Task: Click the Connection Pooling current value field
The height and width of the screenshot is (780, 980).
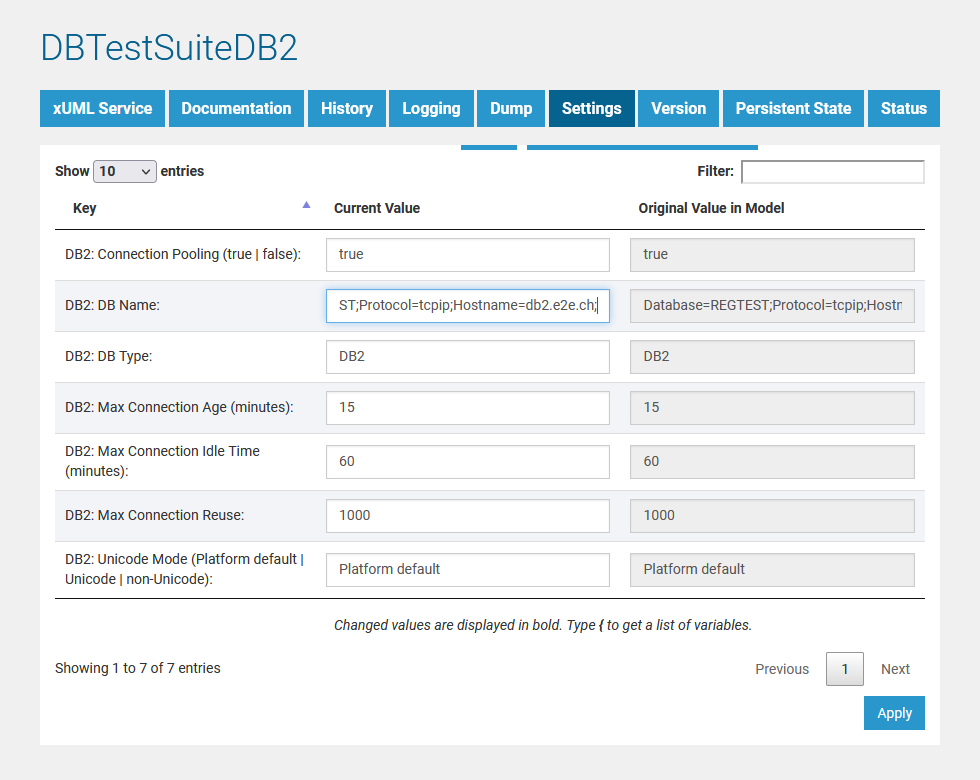Action: click(x=467, y=254)
